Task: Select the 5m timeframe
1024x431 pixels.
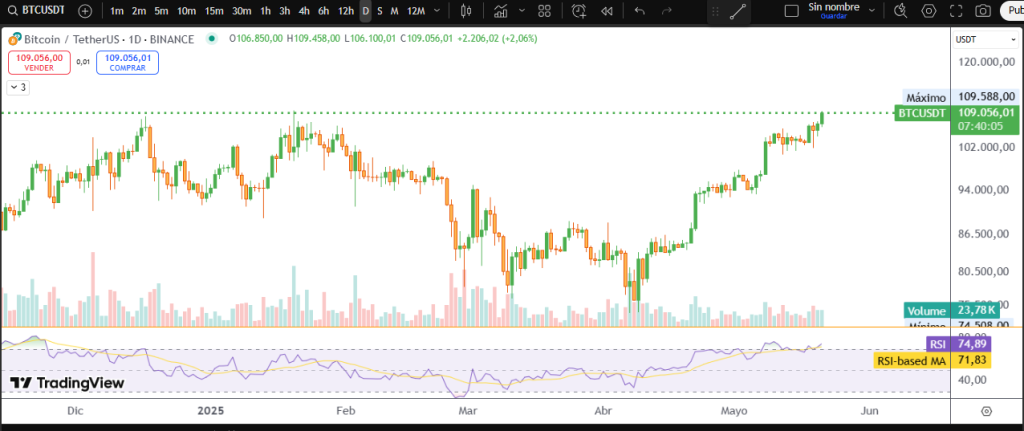Action: click(161, 10)
